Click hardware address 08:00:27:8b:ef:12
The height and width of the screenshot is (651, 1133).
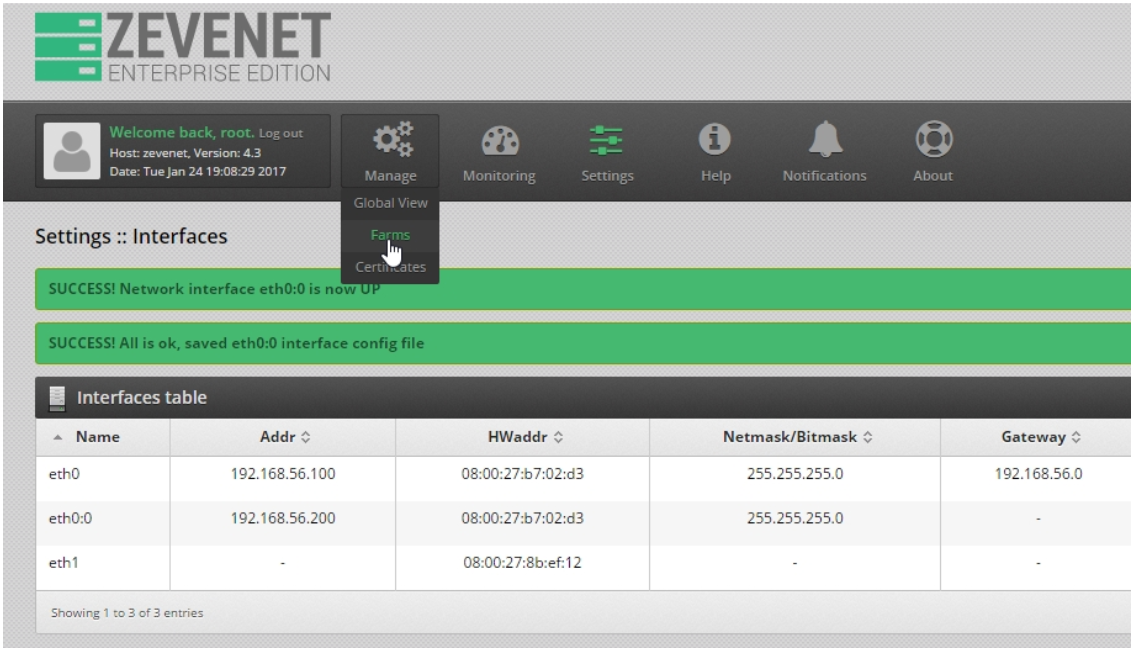(x=522, y=563)
